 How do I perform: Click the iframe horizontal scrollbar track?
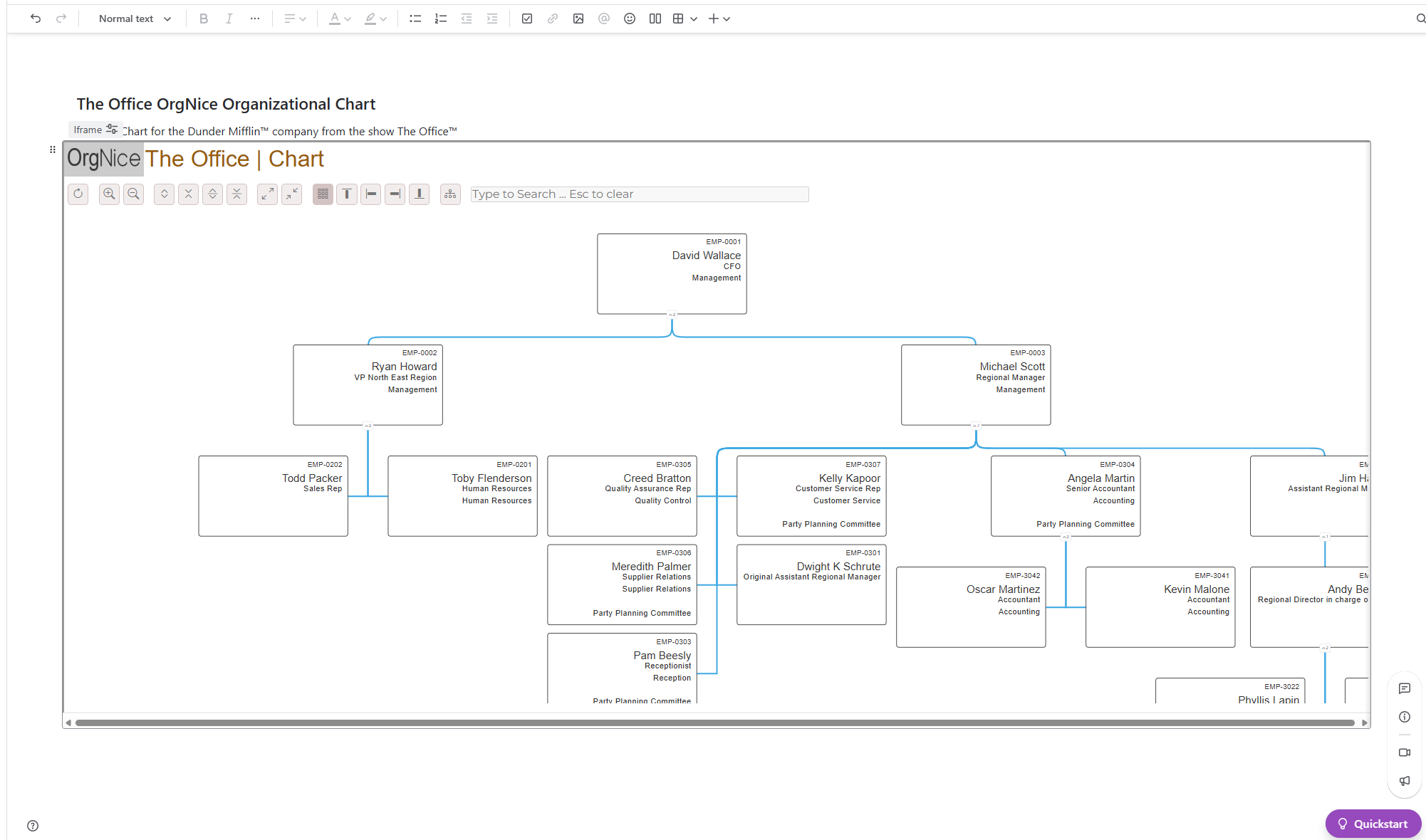click(715, 723)
